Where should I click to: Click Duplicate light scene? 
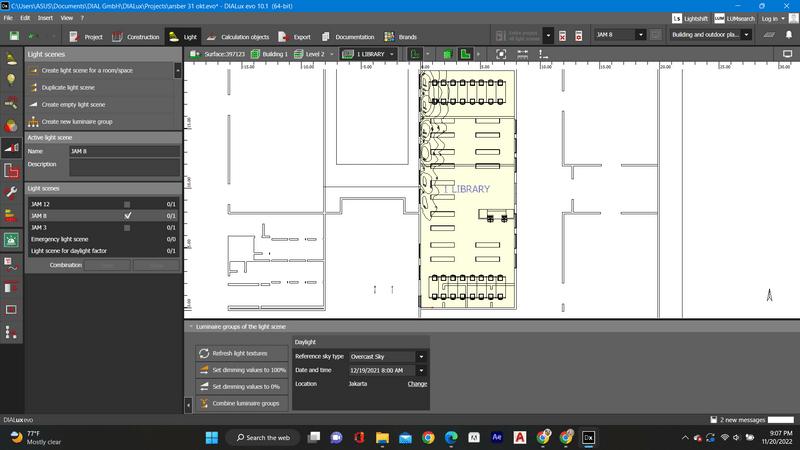[x=101, y=88]
